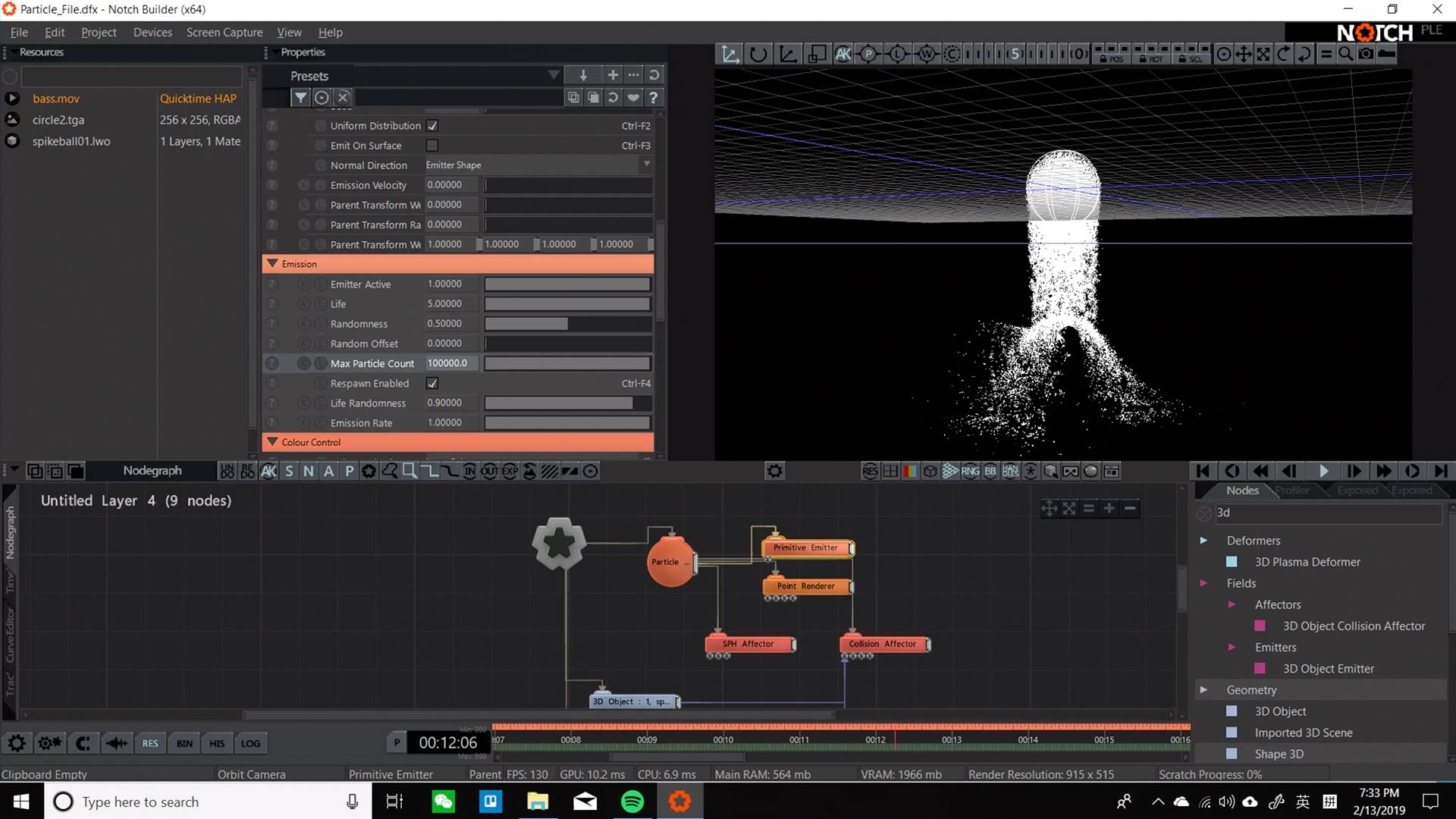1456x819 pixels.
Task: Click the HIS button
Action: click(x=217, y=743)
